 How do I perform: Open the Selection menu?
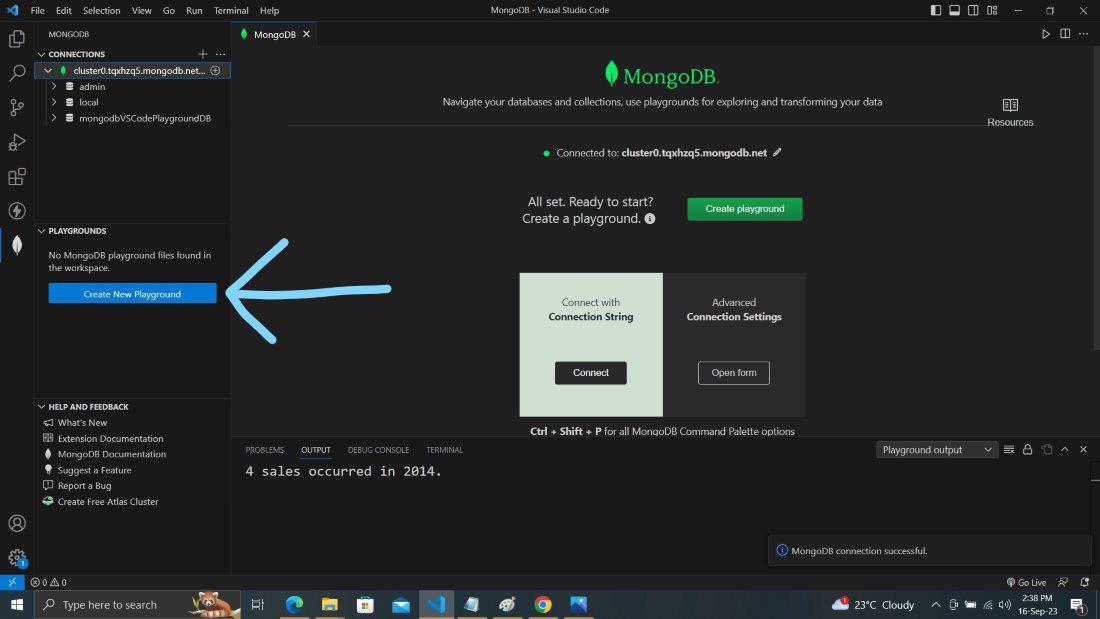coord(102,11)
